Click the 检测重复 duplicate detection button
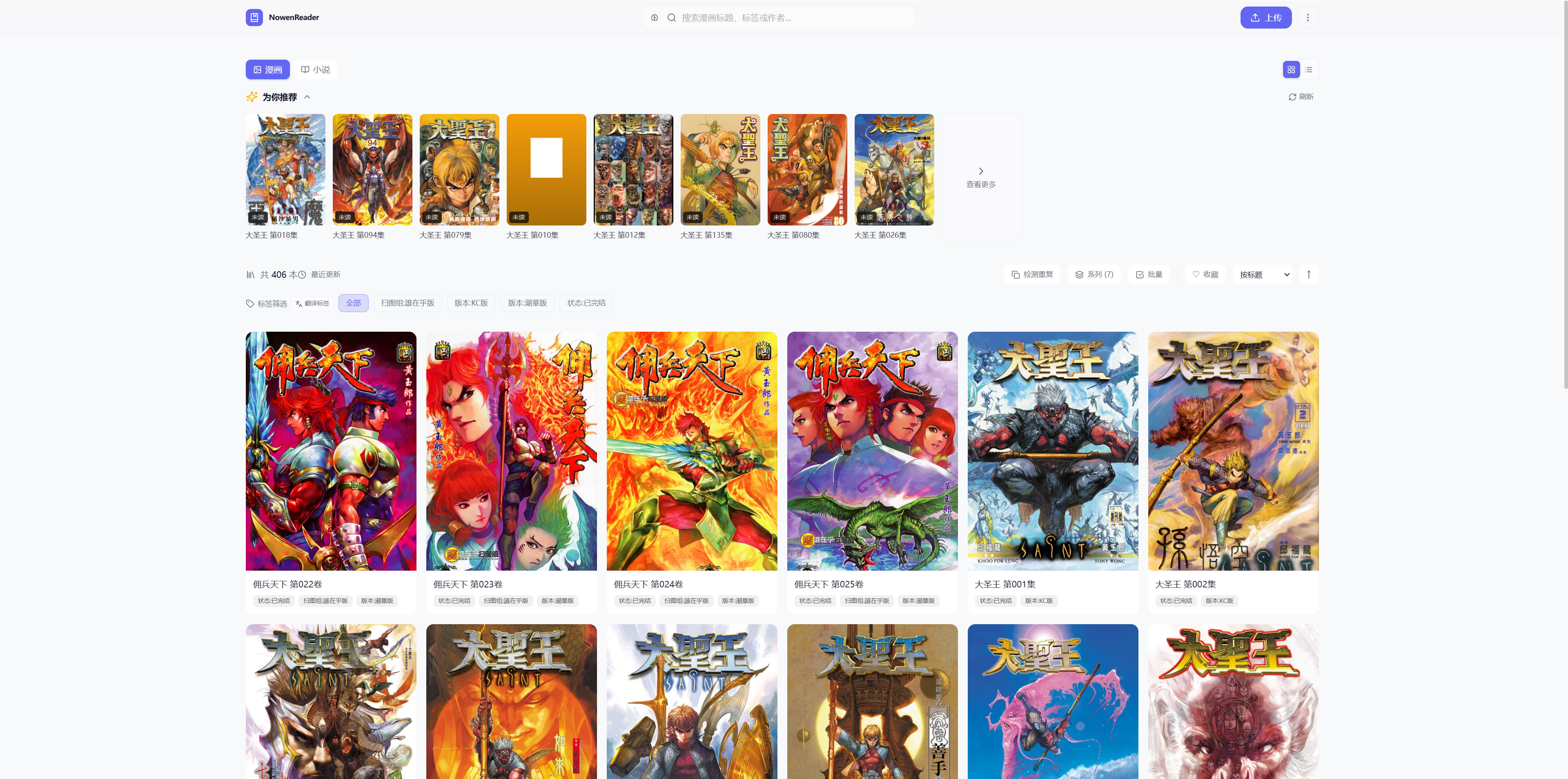Screen dimensions: 1568x779 [1032, 275]
